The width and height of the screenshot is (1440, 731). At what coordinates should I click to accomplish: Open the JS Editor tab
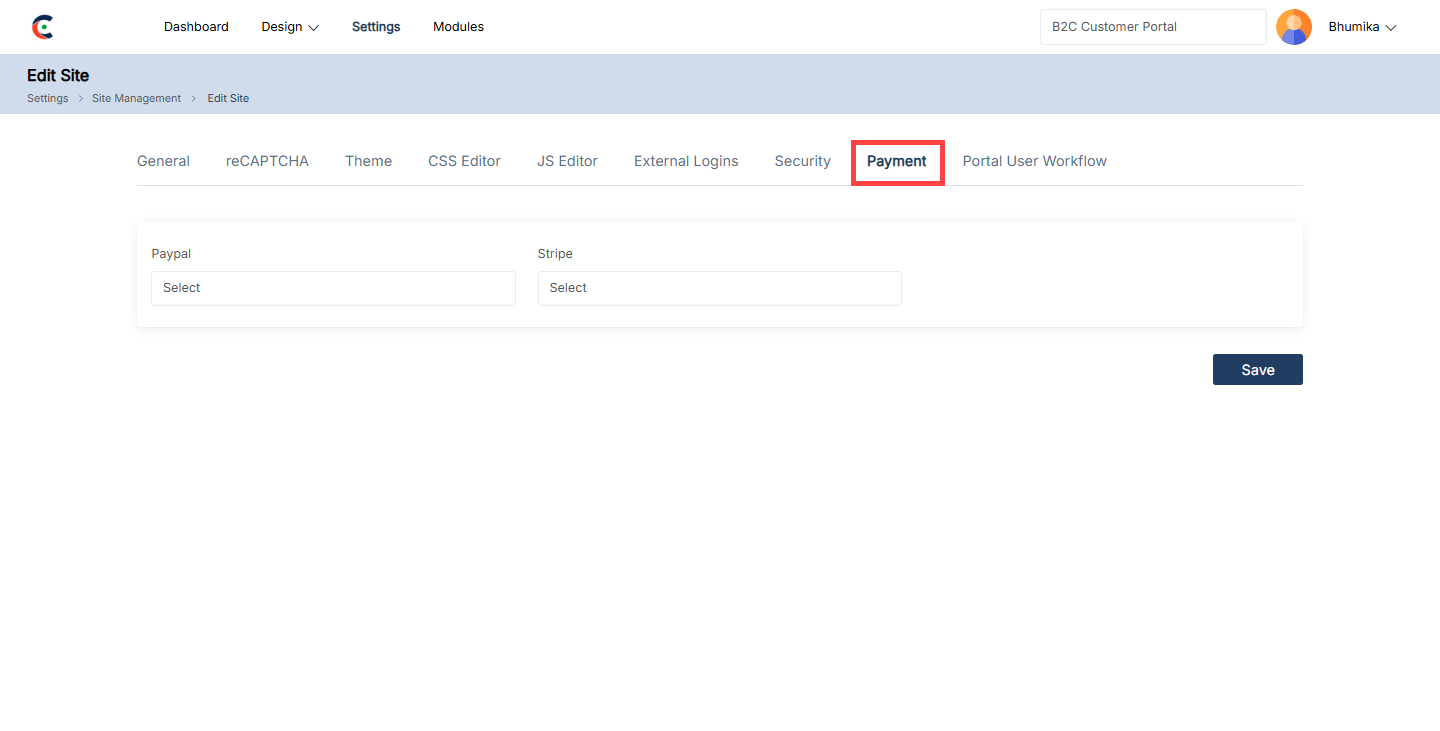567,161
